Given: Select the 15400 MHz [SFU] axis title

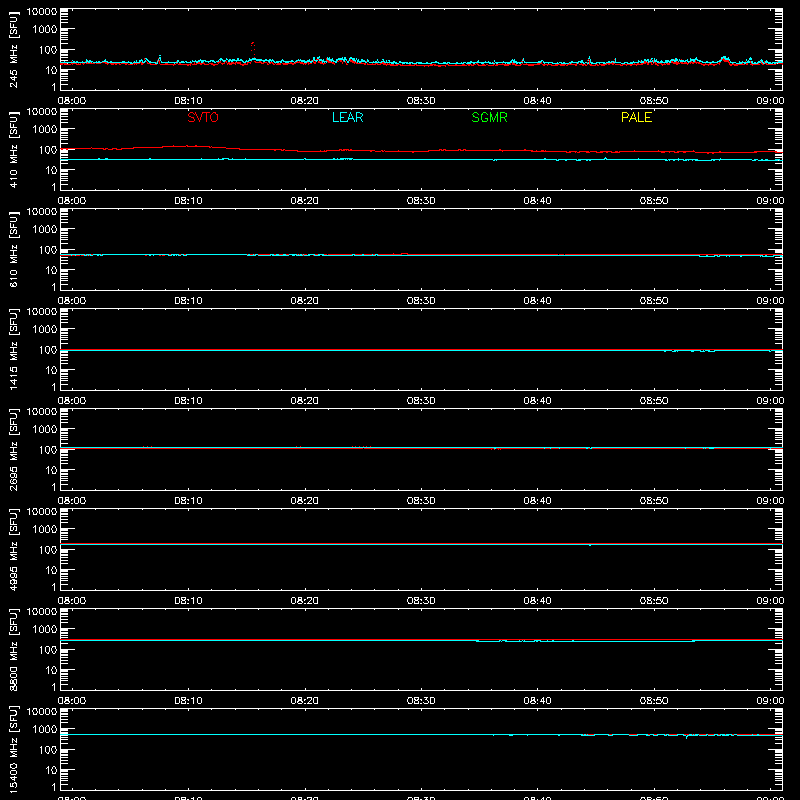Looking at the screenshot, I should [13, 749].
